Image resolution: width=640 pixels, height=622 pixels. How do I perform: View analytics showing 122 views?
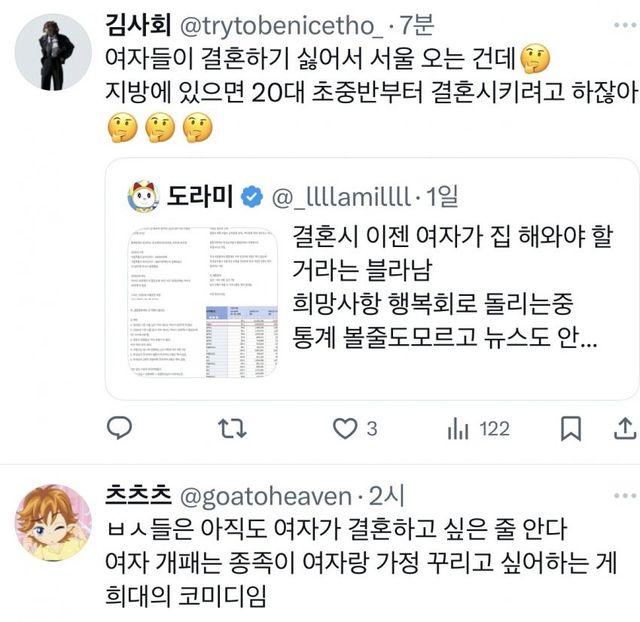[x=478, y=429]
